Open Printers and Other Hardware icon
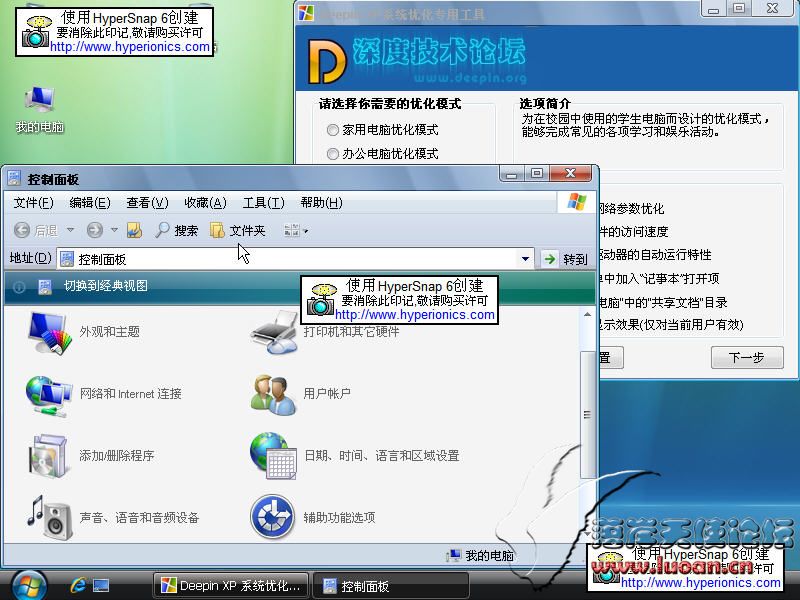 click(x=274, y=333)
